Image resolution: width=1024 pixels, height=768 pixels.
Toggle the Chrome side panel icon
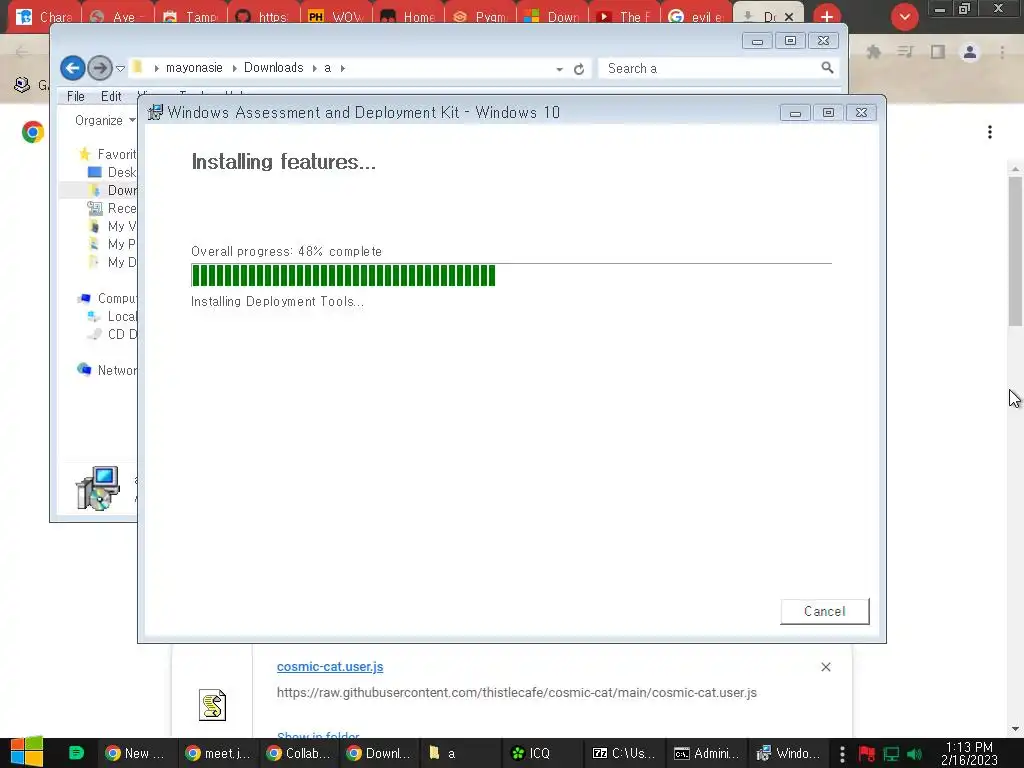tap(938, 52)
